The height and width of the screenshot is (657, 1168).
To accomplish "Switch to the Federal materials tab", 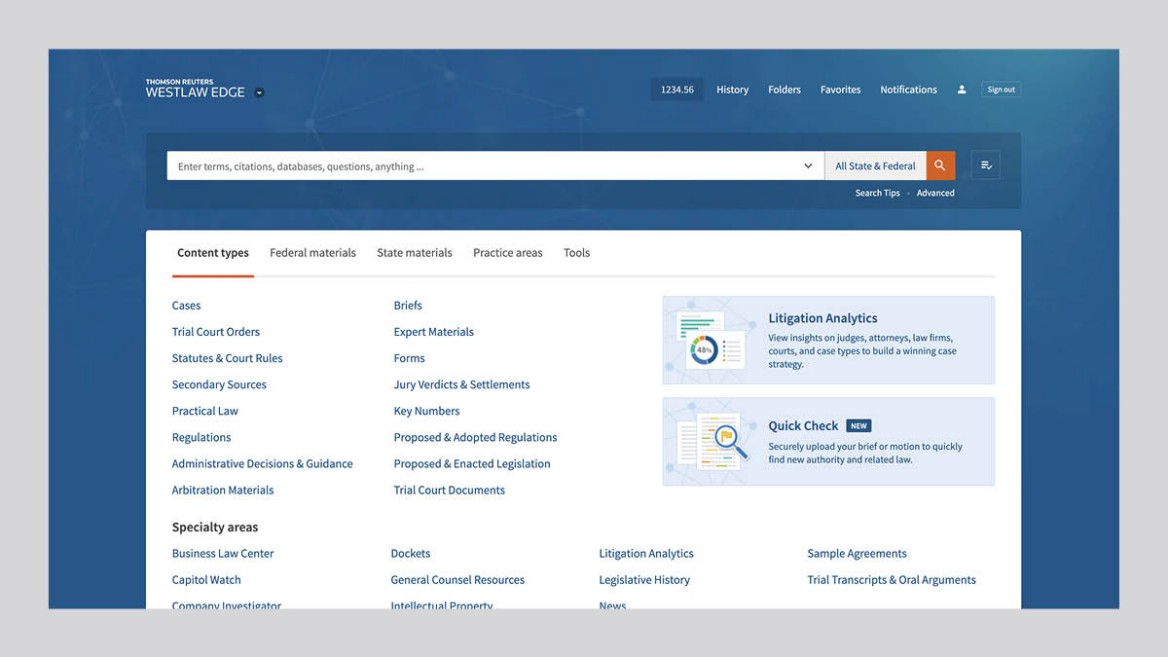I will point(312,252).
